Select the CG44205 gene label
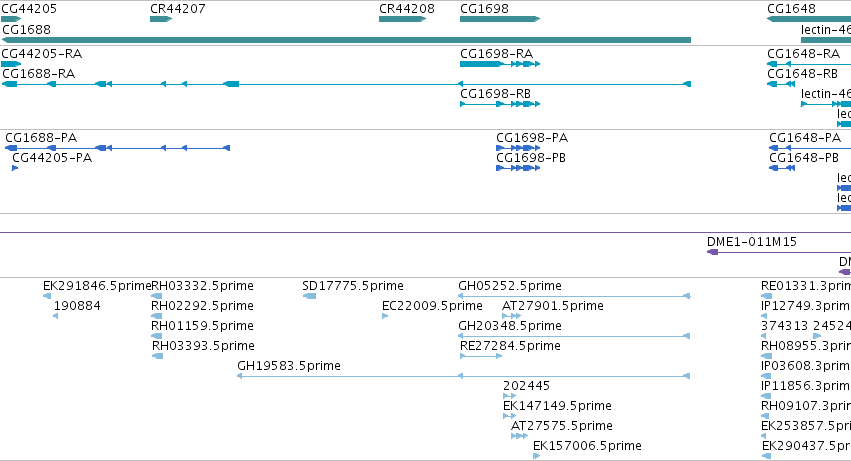This screenshot has width=851, height=461. click(29, 9)
